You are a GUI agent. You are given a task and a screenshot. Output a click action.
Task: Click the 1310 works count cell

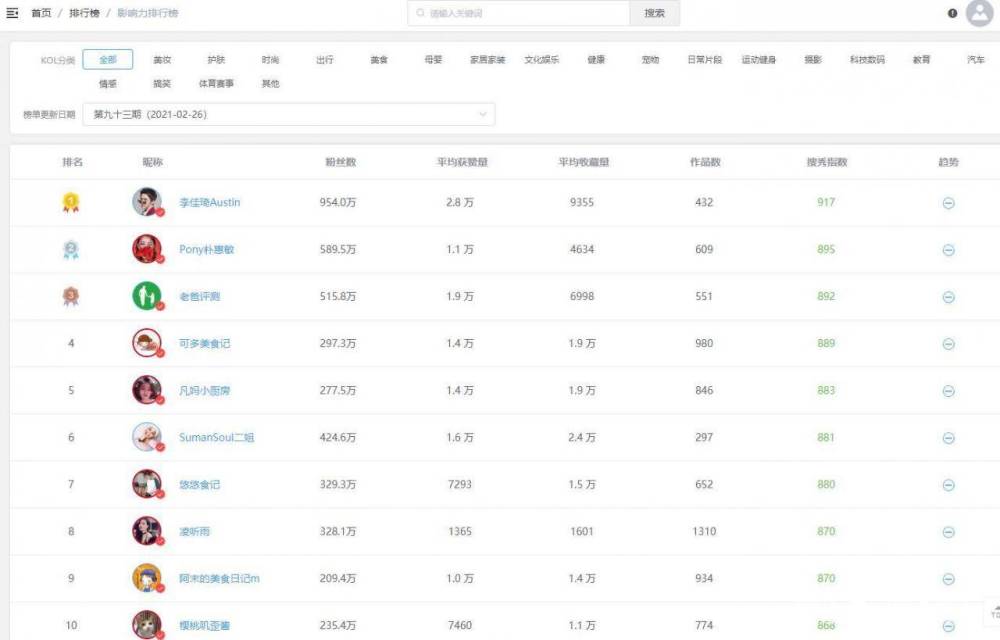tap(704, 531)
